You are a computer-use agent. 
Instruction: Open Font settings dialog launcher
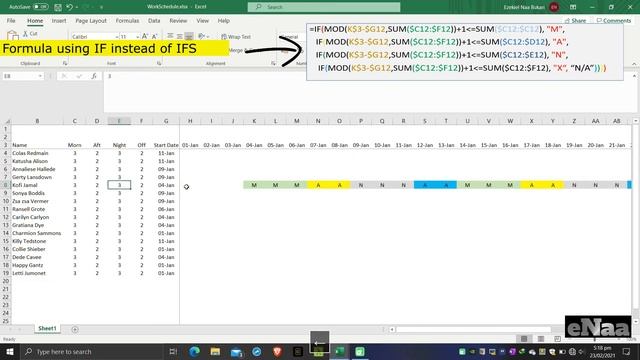click(159, 63)
